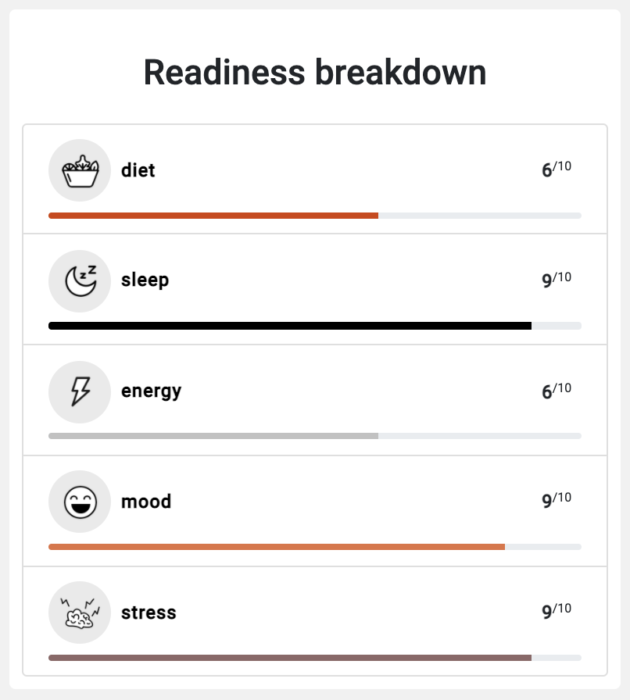
Task: Select the sleep label text
Action: click(145, 280)
